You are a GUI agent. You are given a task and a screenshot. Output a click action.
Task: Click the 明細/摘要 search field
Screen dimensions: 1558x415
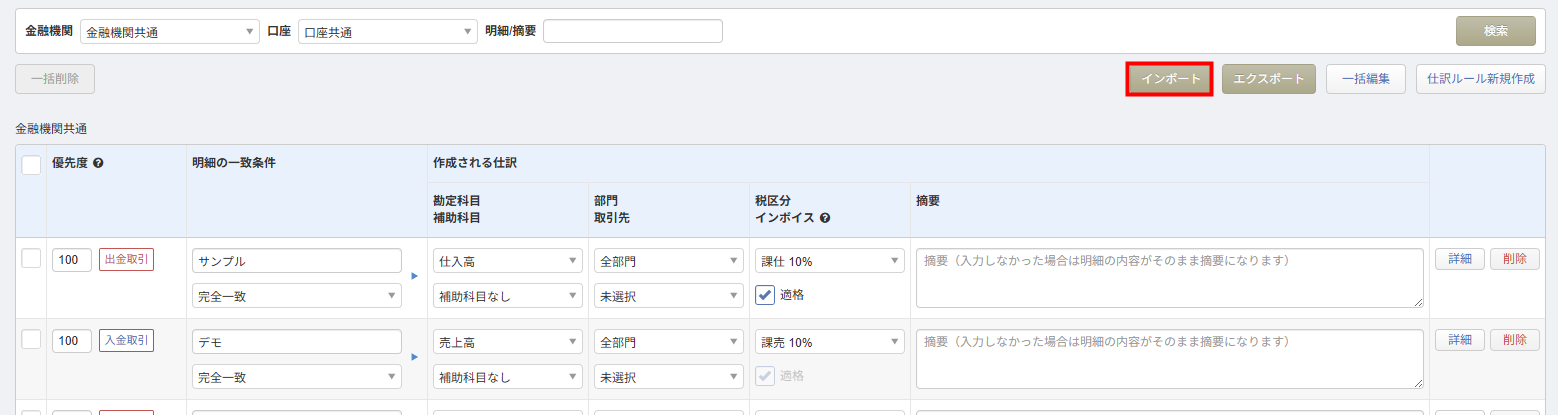coord(632,32)
